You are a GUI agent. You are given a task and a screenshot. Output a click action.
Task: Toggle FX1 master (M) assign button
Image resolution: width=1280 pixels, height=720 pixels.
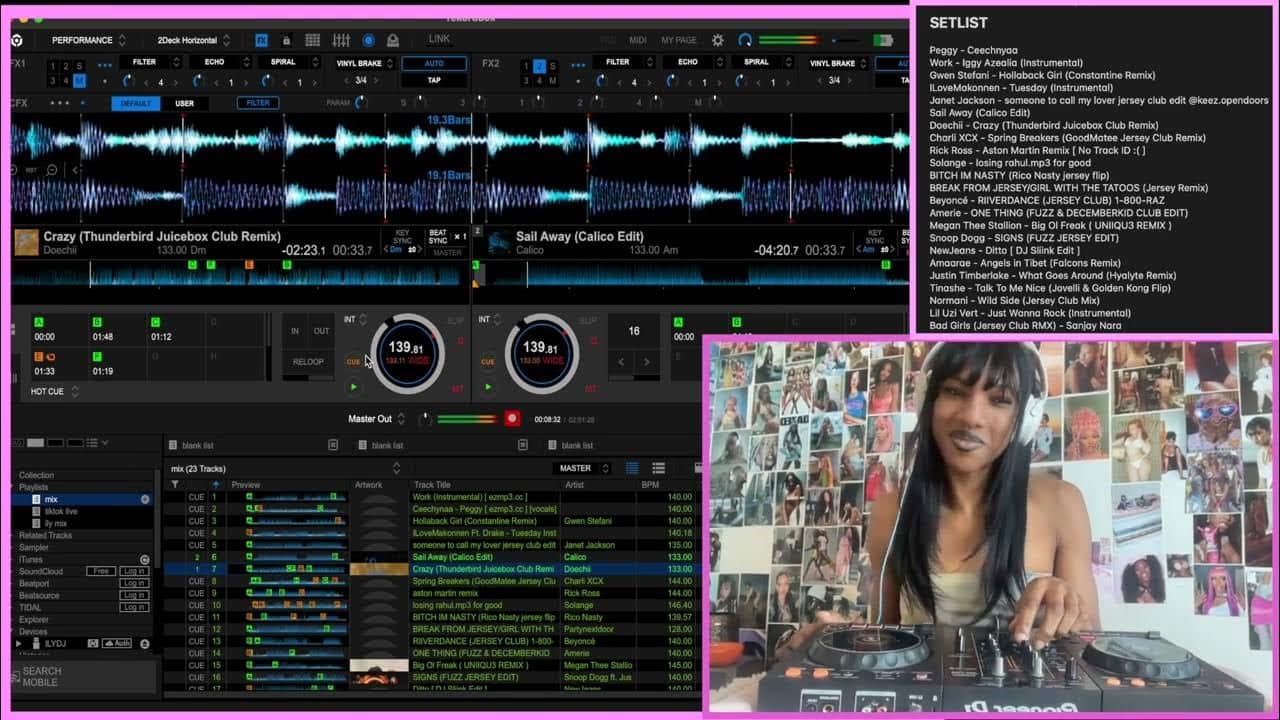(78, 80)
